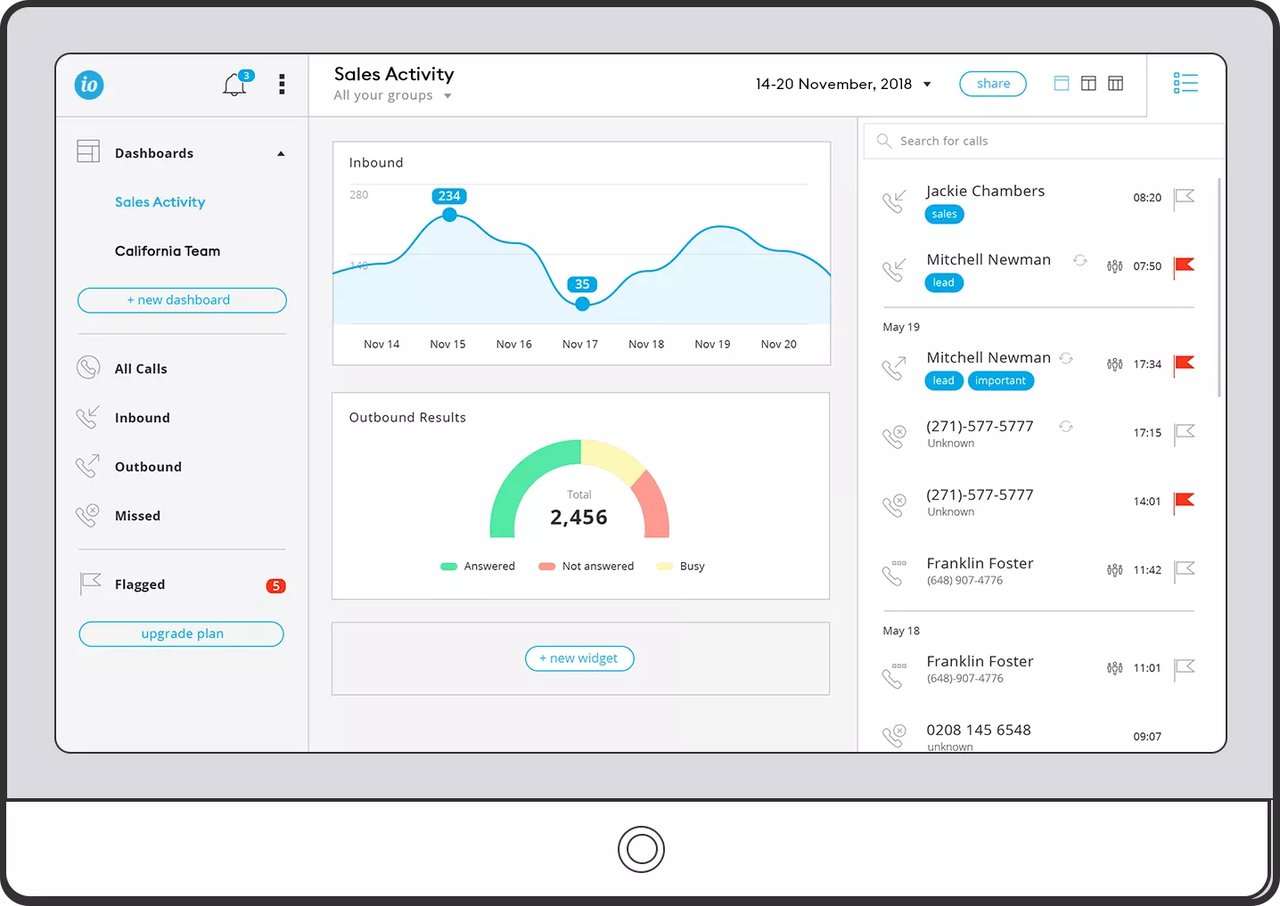1280x906 pixels.
Task: Open the 14-20 November, 2018 date dropdown
Action: pyautogui.click(x=844, y=84)
